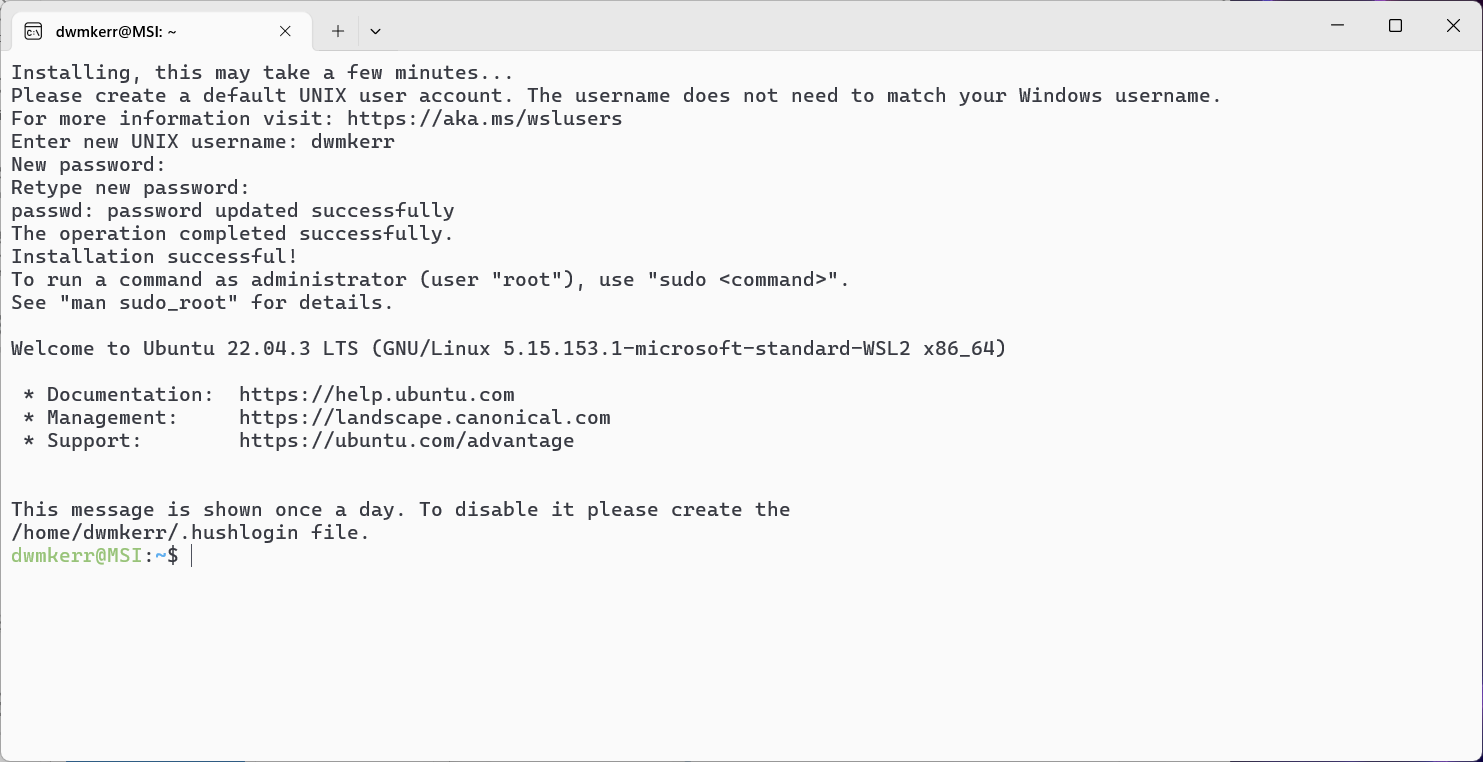
Task: Minimize the terminal window
Action: (1338, 26)
